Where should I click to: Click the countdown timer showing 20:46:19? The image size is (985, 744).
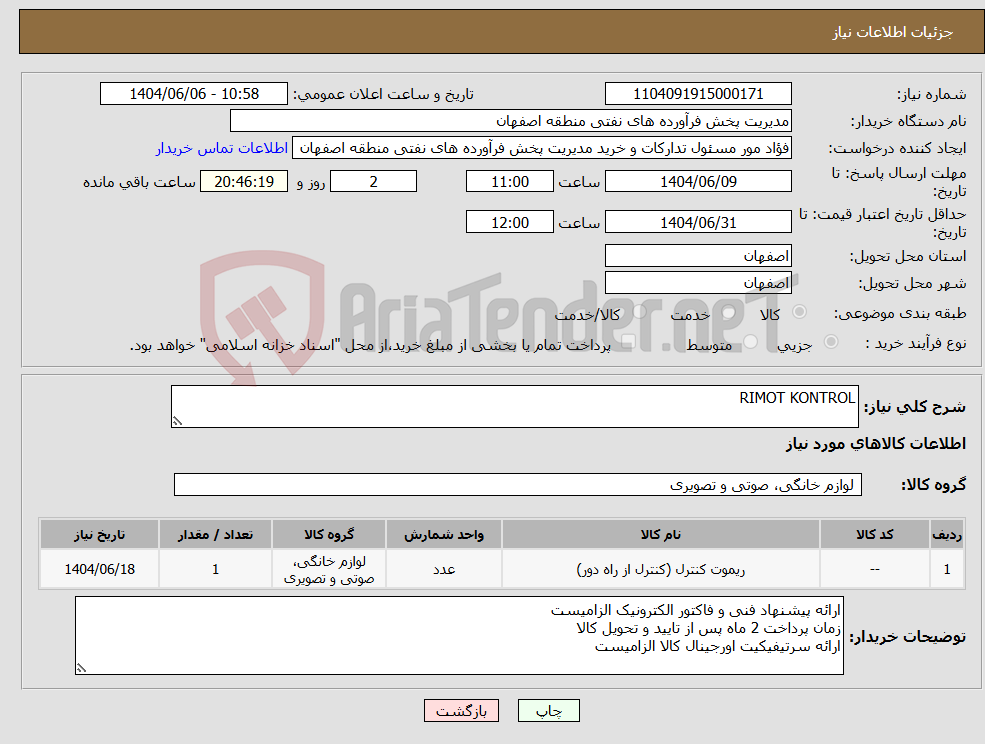coord(243,181)
